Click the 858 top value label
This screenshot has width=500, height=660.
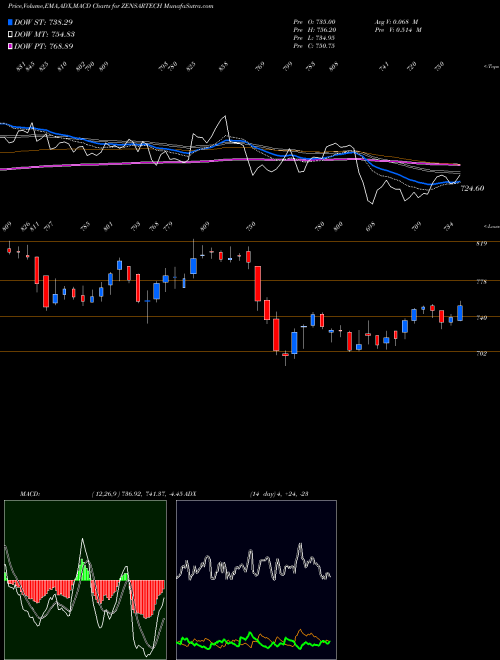223,66
